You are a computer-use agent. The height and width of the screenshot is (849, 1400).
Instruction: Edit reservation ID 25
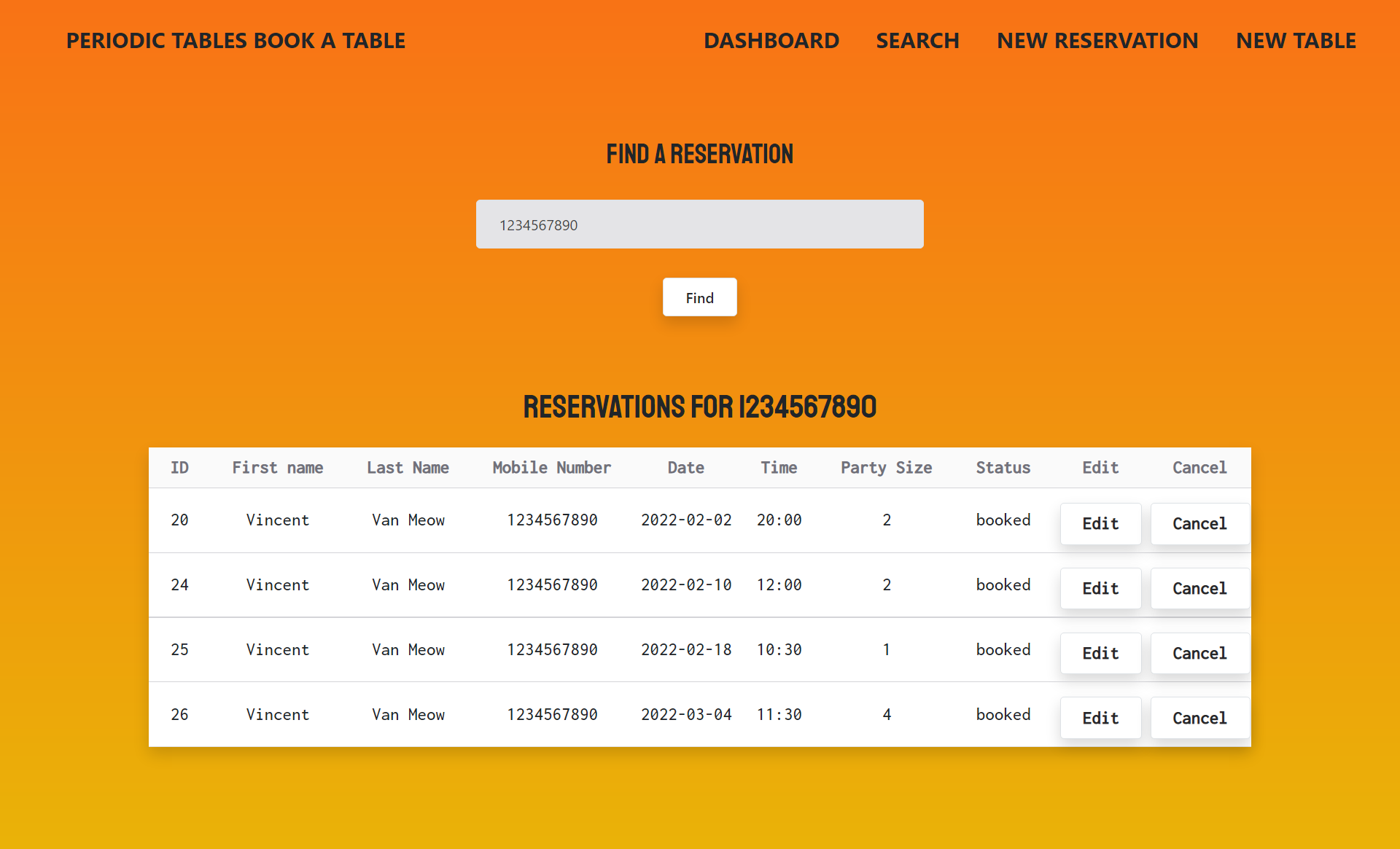[x=1100, y=653]
